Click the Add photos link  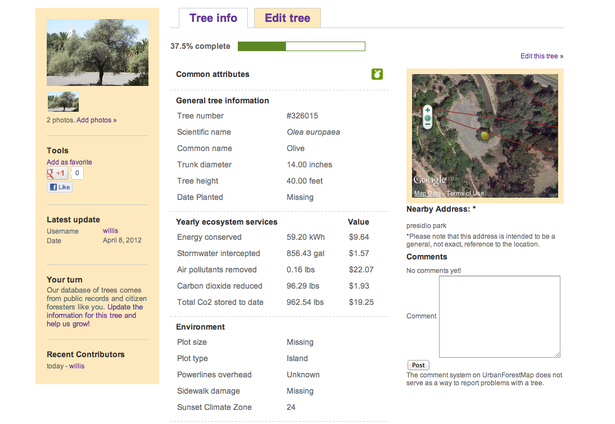[96, 120]
